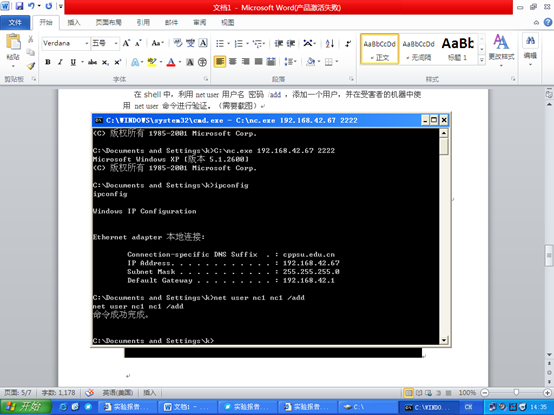The height and width of the screenshot is (415, 554).
Task: Click the Windows 开始 Start button
Action: [25, 407]
